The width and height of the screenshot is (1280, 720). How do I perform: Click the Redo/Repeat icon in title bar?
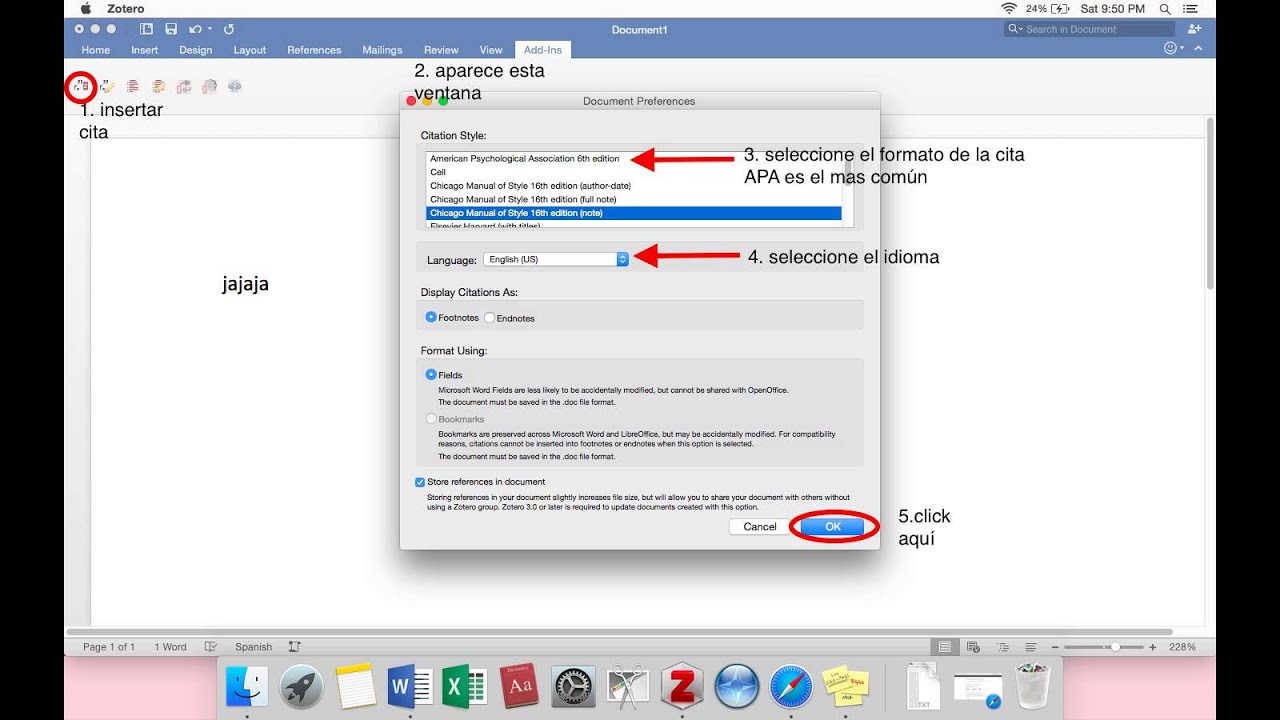[x=229, y=29]
